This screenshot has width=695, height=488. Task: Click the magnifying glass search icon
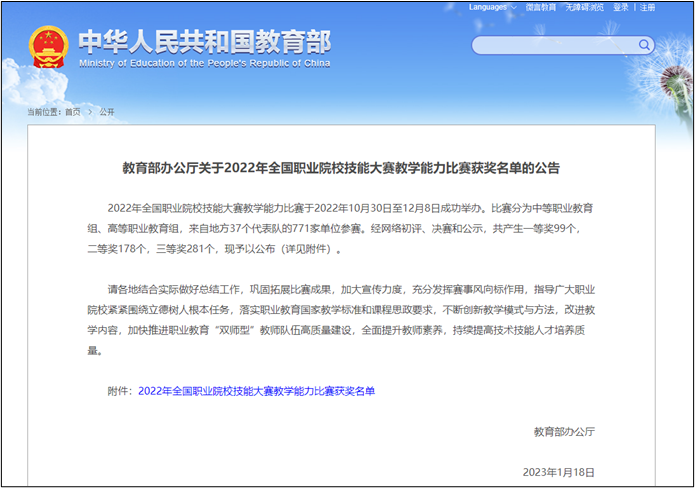[642, 45]
